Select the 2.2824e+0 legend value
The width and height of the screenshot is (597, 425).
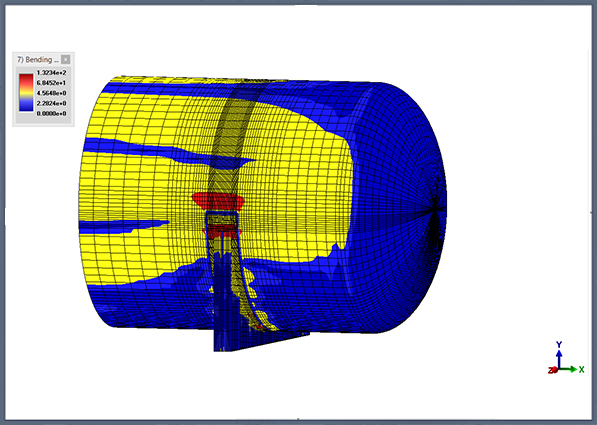click(x=51, y=103)
